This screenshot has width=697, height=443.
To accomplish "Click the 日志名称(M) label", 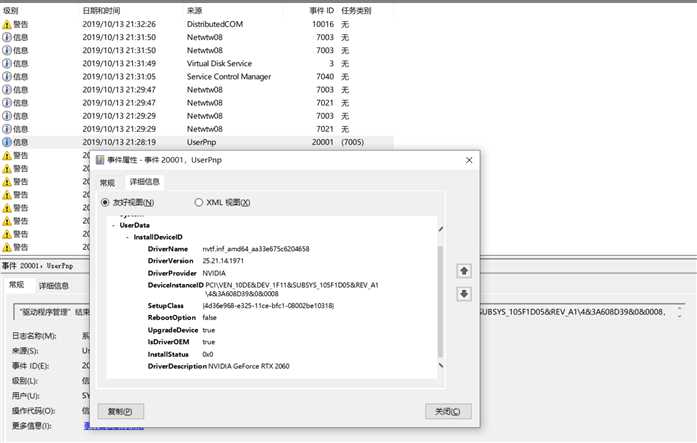I will tap(34, 336).
